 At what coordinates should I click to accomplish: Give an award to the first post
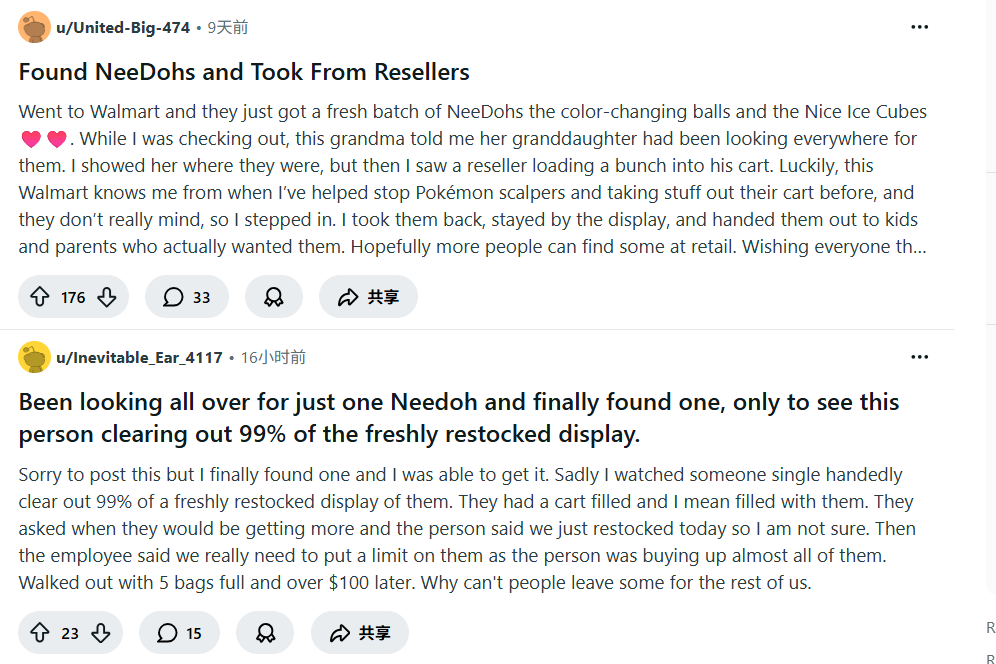coord(273,297)
